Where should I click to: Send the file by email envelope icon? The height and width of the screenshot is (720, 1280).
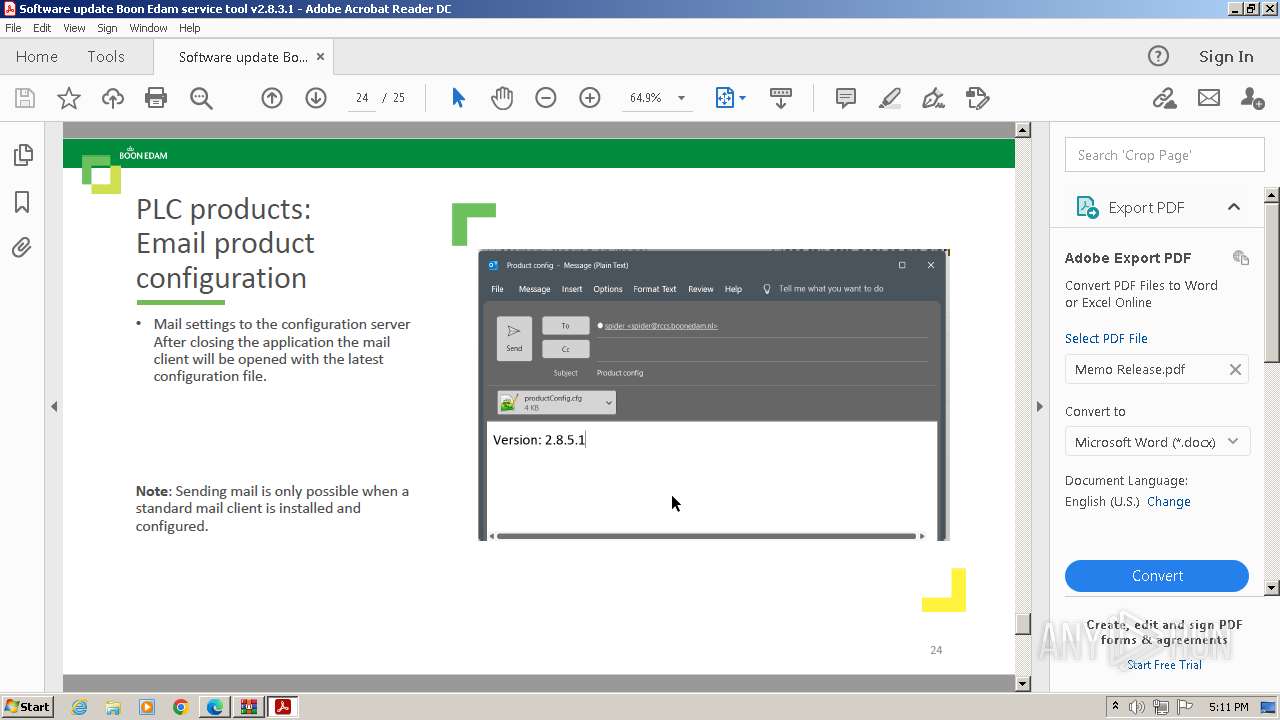tap(1209, 98)
